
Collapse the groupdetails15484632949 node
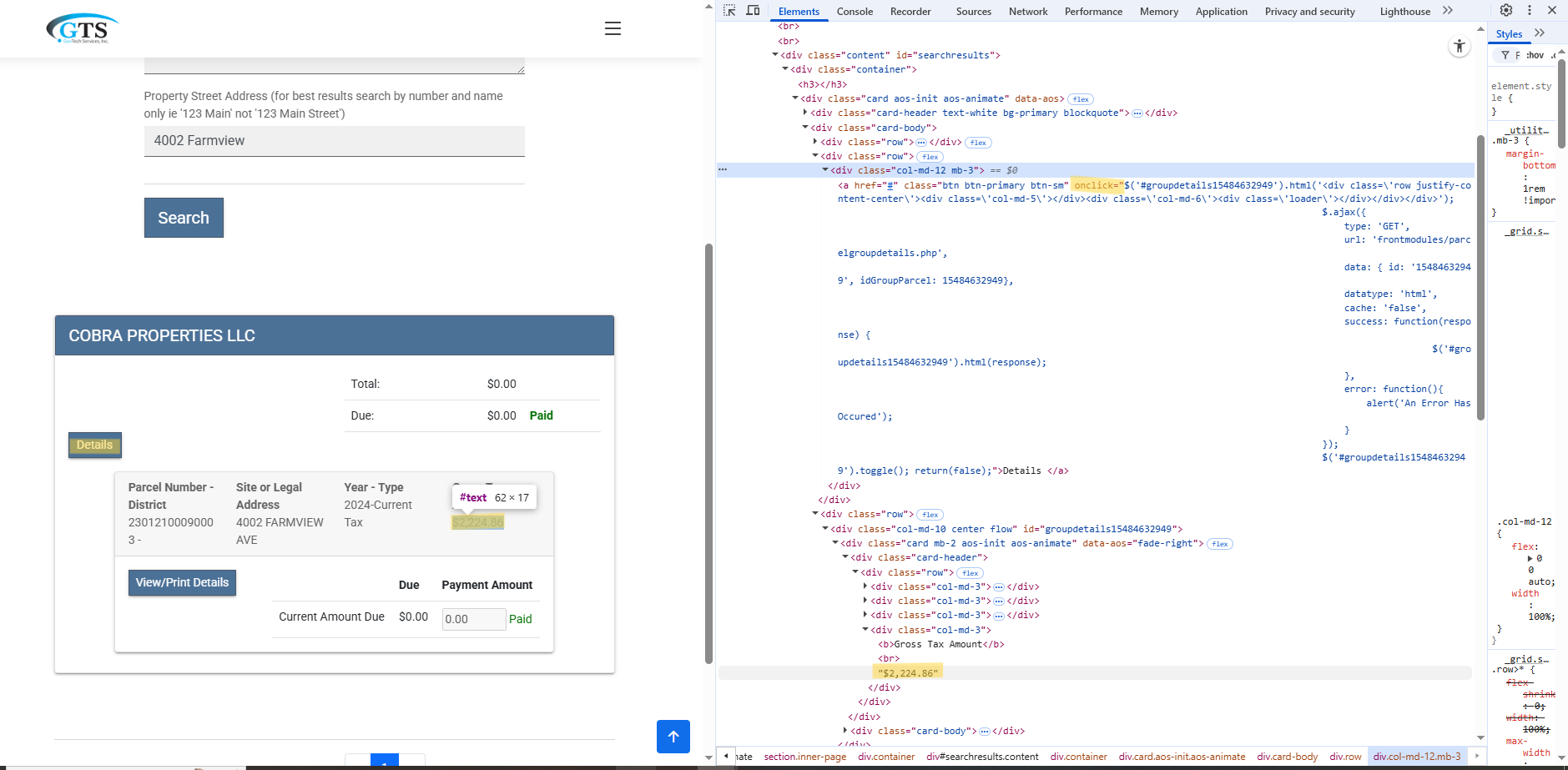(x=825, y=529)
